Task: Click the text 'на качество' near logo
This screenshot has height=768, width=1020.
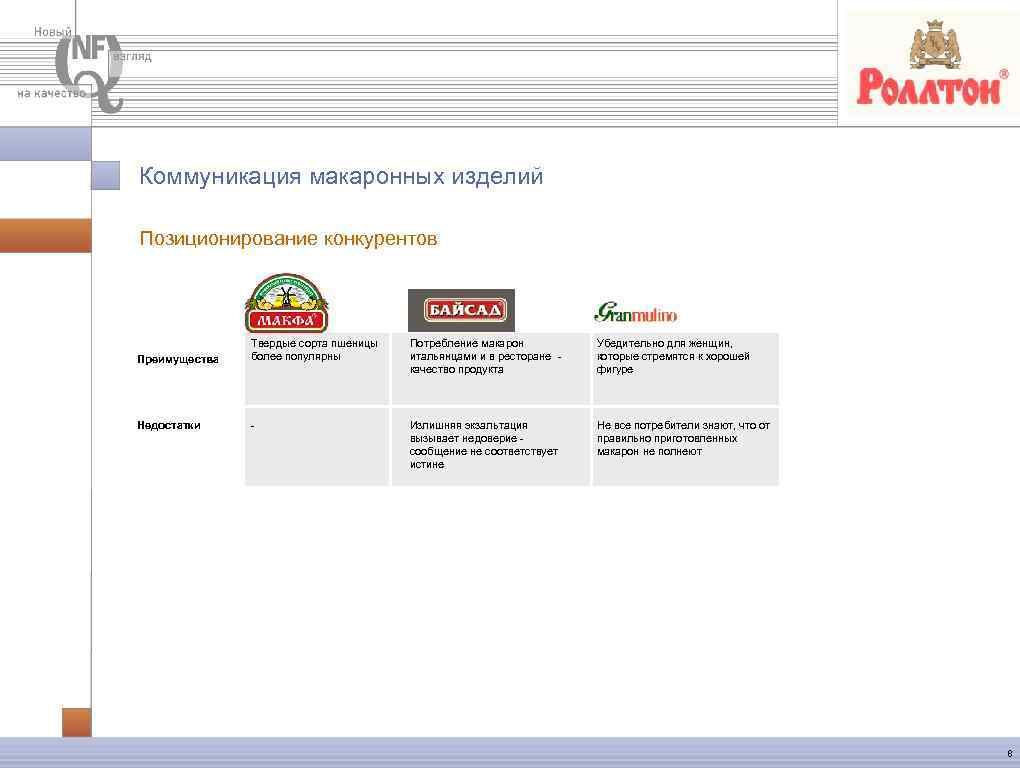Action: point(51,94)
